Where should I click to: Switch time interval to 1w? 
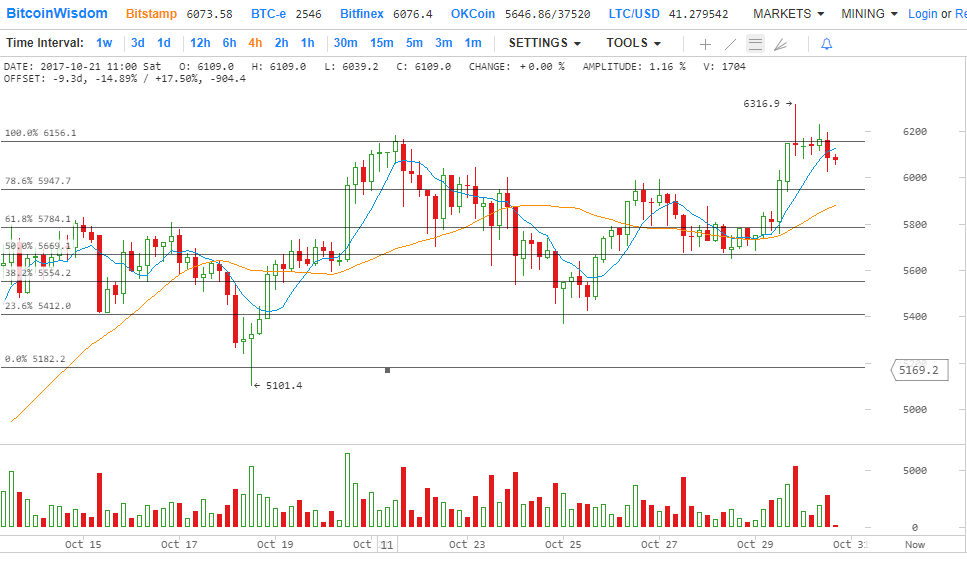click(104, 43)
